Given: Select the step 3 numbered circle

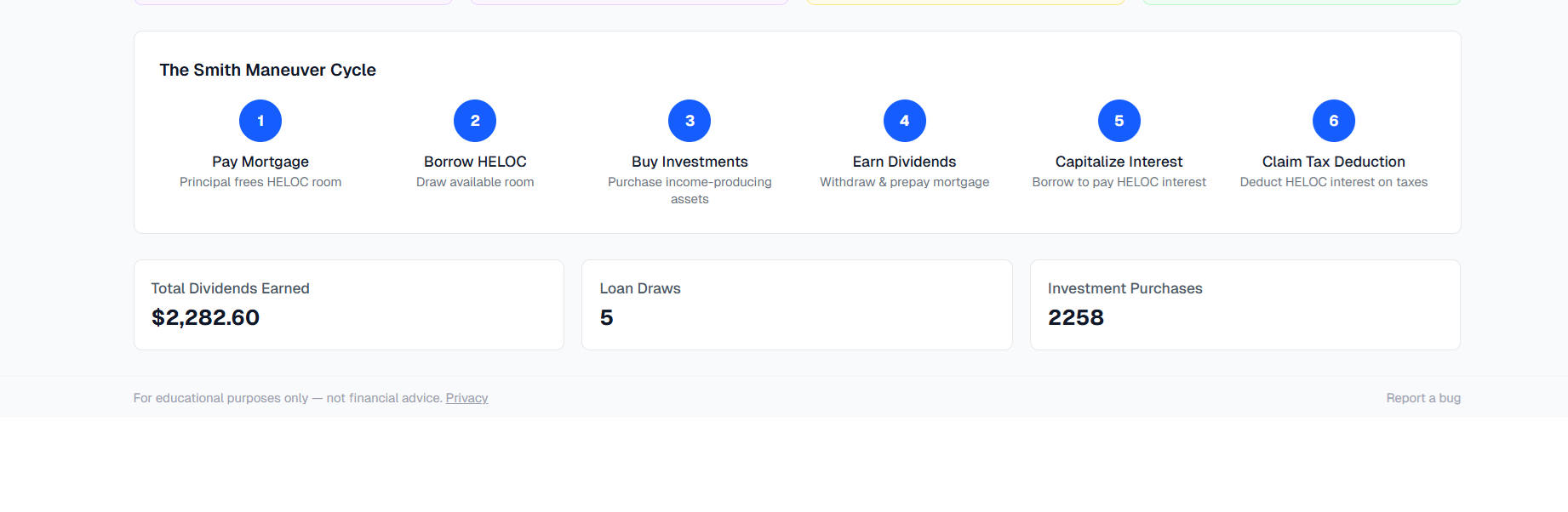Looking at the screenshot, I should tap(690, 121).
